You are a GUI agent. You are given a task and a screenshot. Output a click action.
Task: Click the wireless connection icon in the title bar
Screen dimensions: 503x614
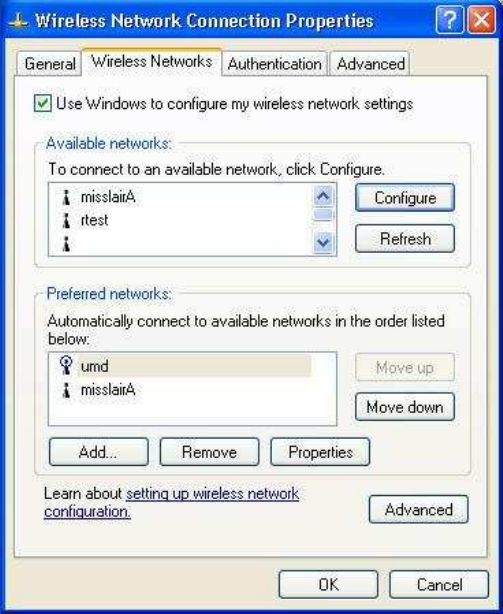pos(18,21)
